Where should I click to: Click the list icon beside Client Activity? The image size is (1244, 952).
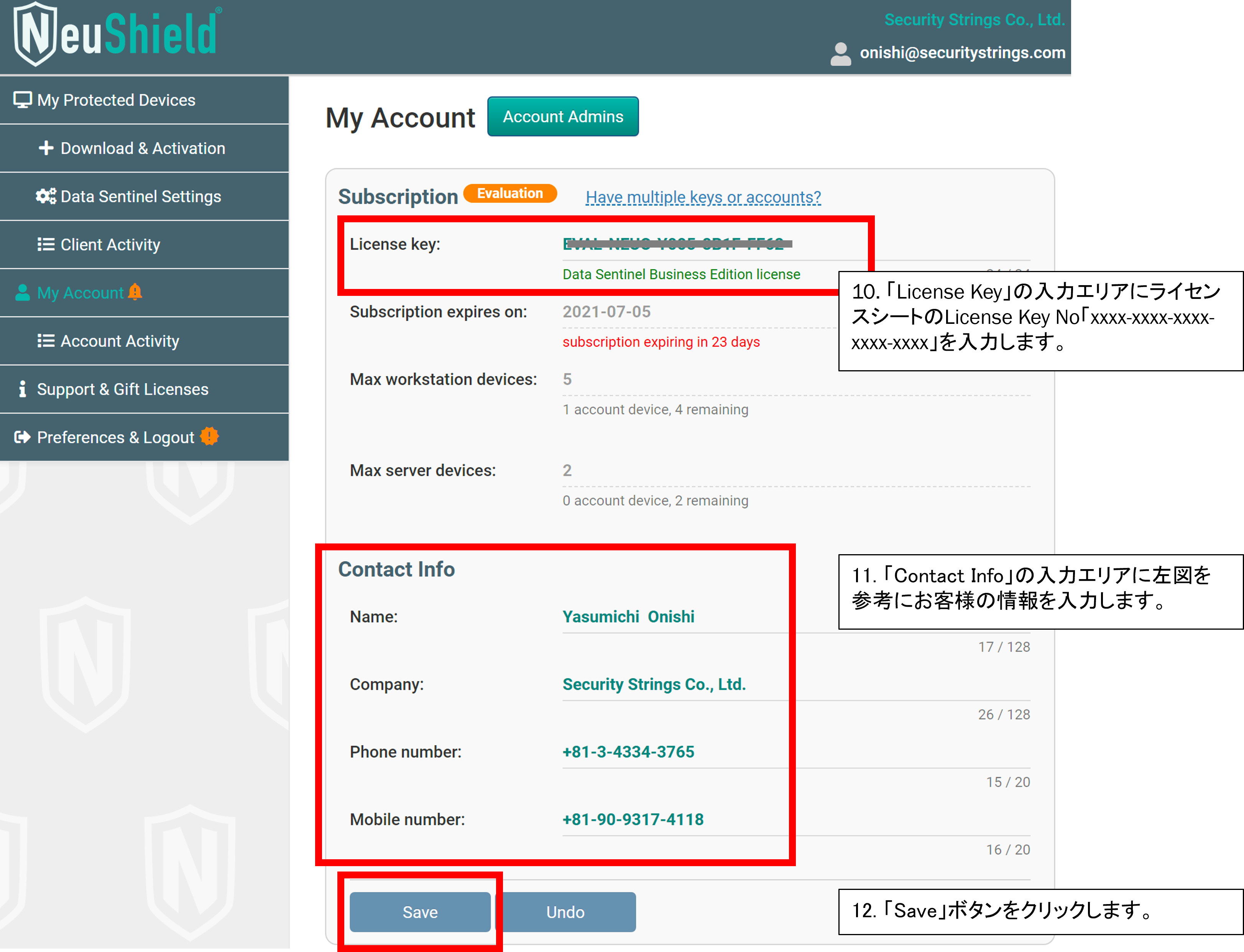46,244
